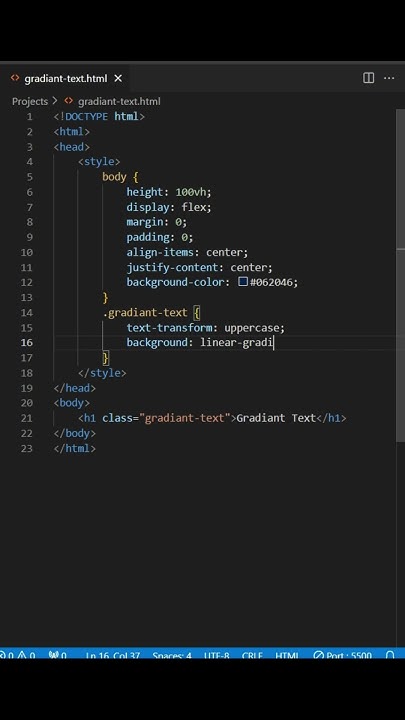Click the class="gradiant-text" attribute
Image resolution: width=405 pixels, height=720 pixels.
pyautogui.click(x=166, y=418)
